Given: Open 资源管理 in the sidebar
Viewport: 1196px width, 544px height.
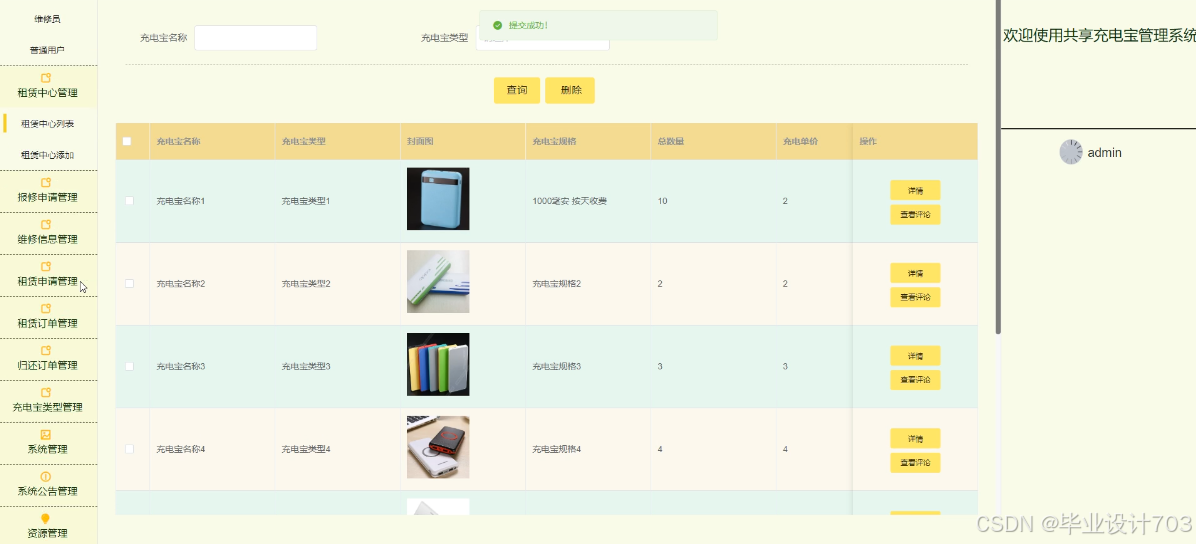Looking at the screenshot, I should (47, 526).
